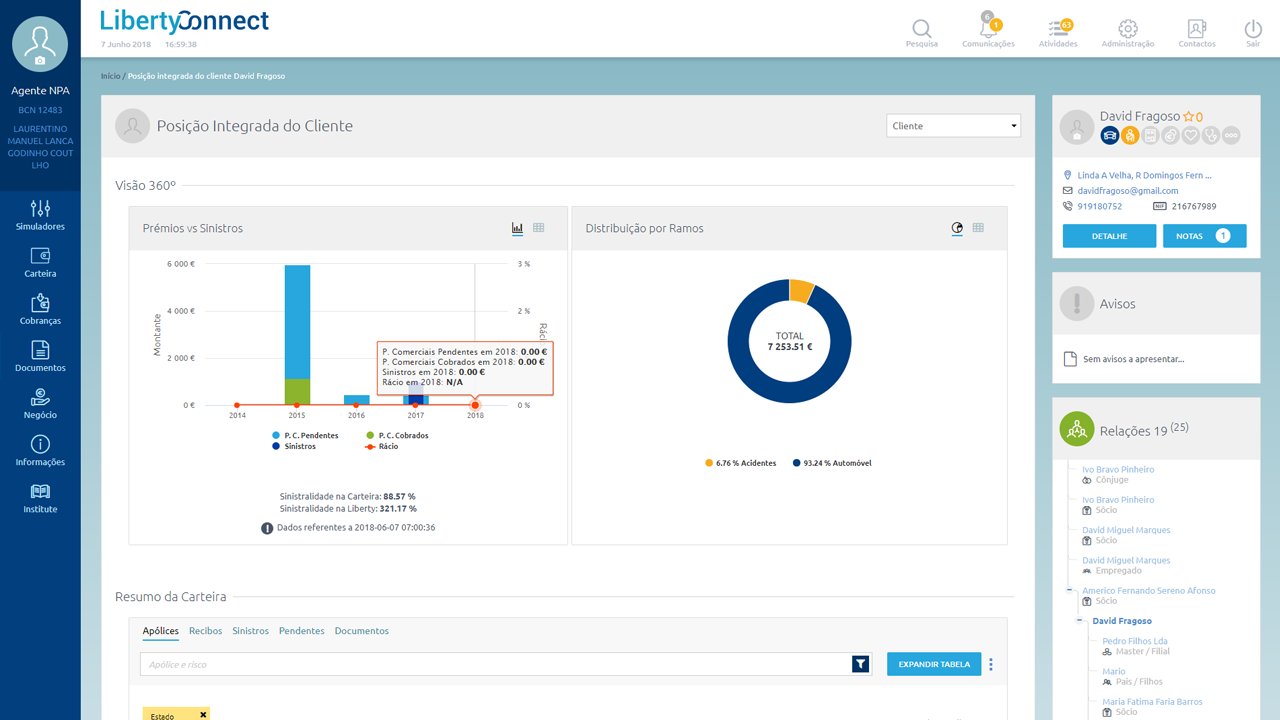Select the Apólices tab
Screen dimensions: 1280x720
pos(160,631)
